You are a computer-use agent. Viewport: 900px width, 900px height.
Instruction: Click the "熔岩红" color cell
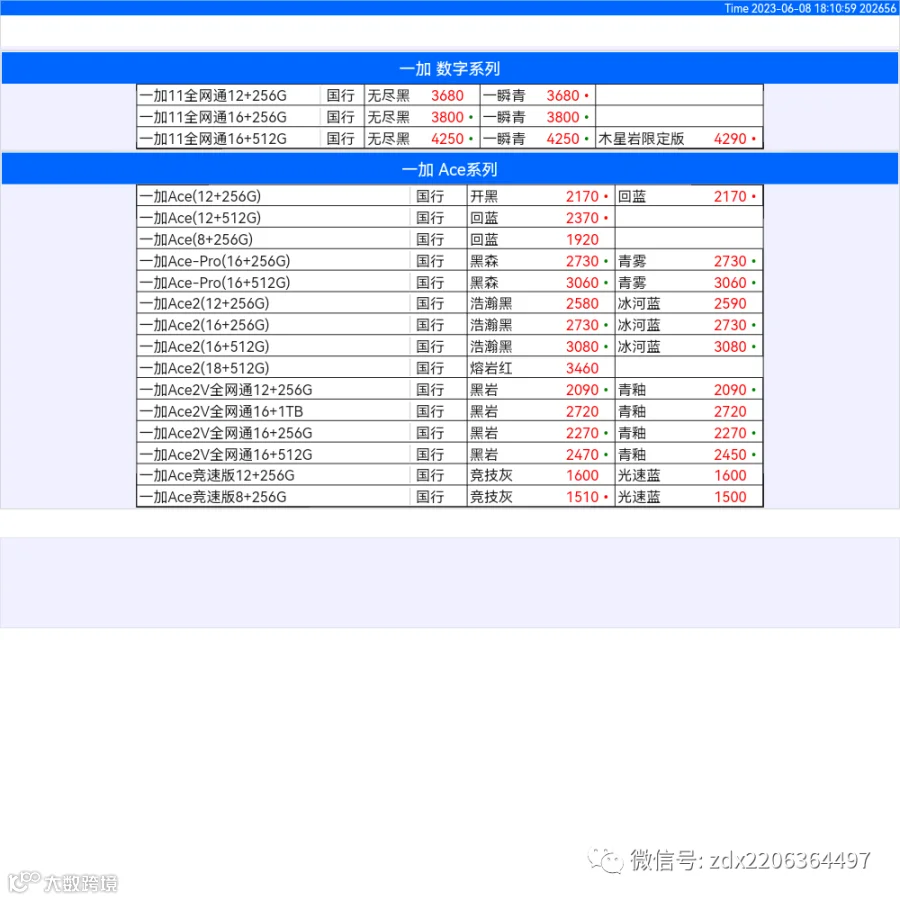(491, 368)
